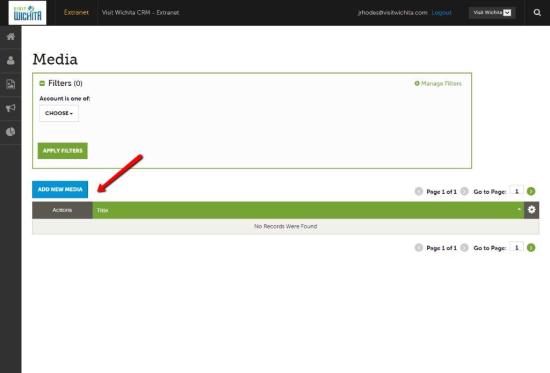Open the pie chart Reports icon
Viewport: 550px width, 373px height.
click(11, 132)
